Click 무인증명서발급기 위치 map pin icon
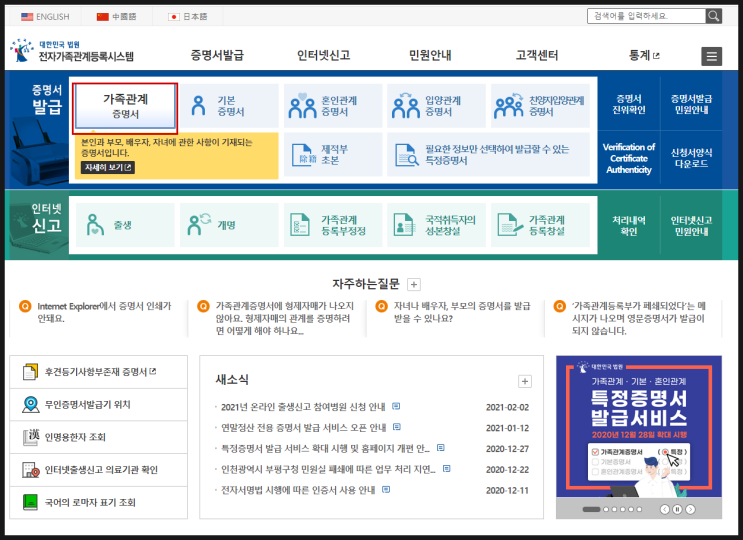Screen dimensions: 743x540 click(x=31, y=405)
